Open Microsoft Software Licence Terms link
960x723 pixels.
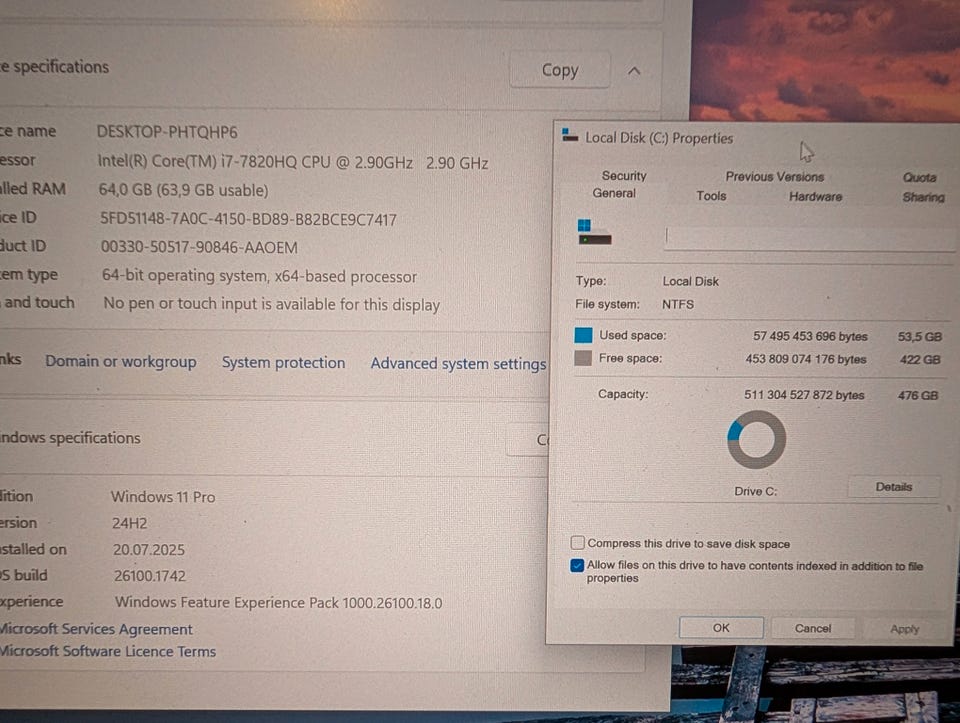108,651
